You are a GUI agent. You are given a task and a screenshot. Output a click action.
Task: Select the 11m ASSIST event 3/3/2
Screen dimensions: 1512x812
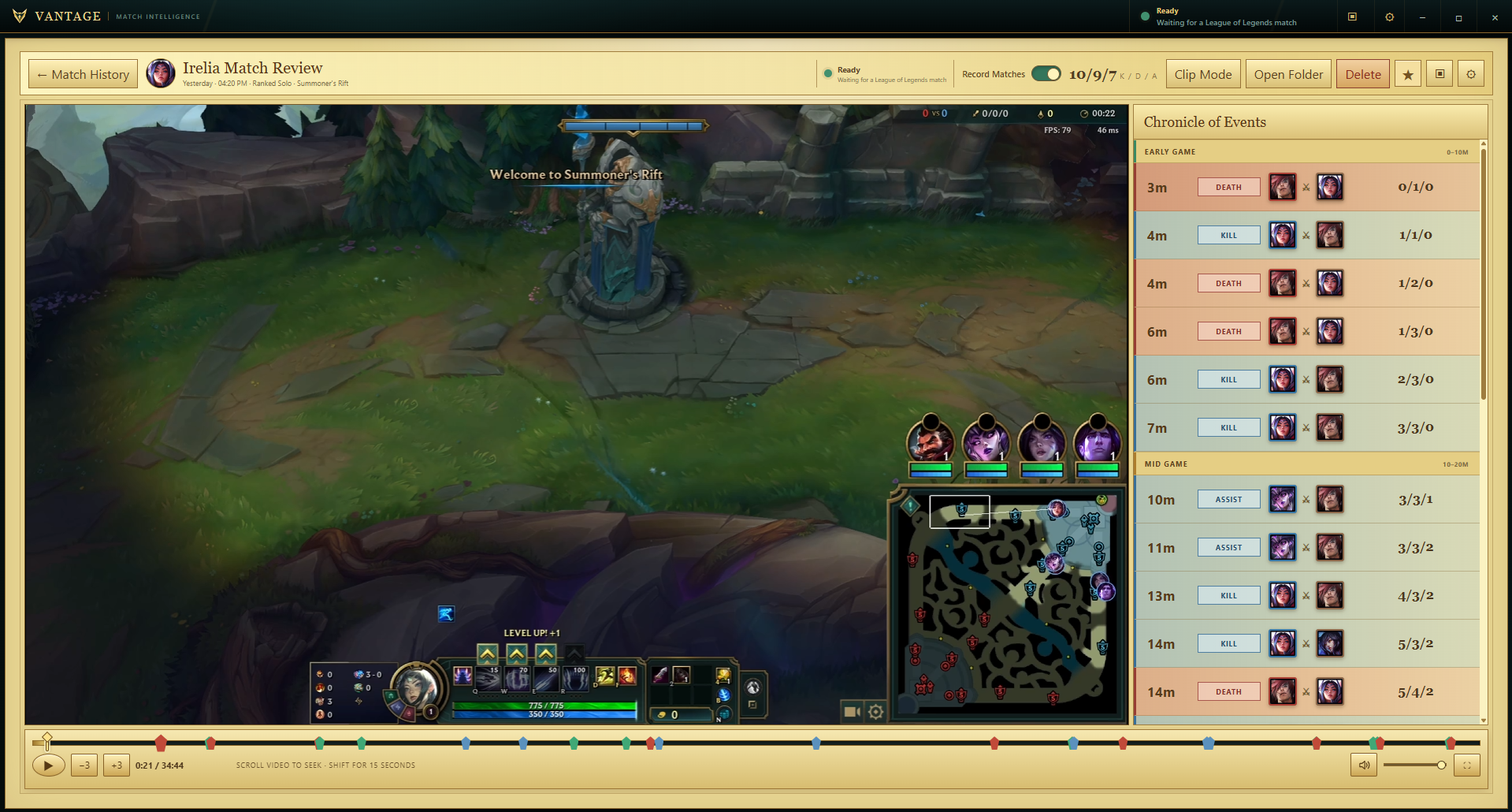(x=1306, y=547)
